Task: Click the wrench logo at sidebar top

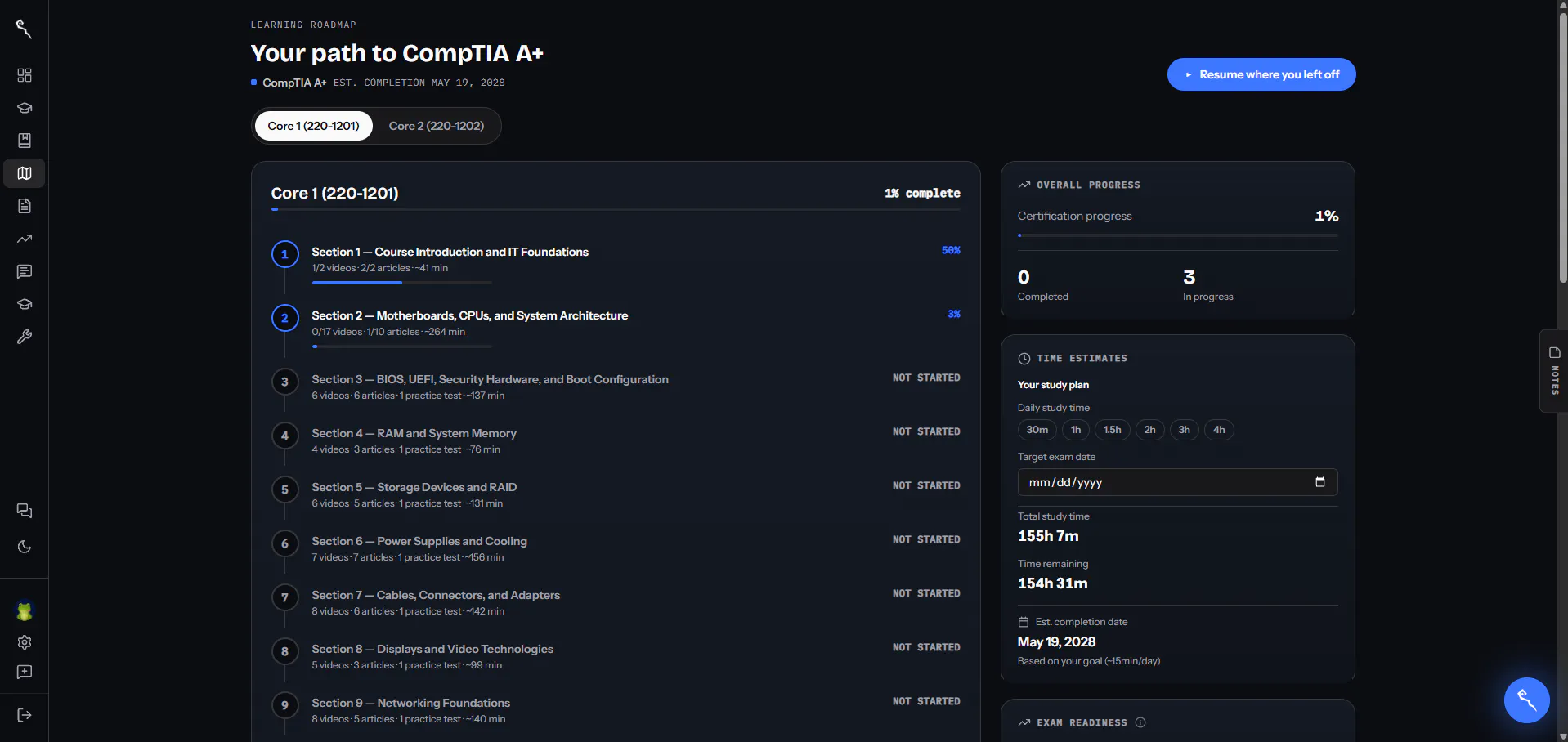Action: (24, 29)
